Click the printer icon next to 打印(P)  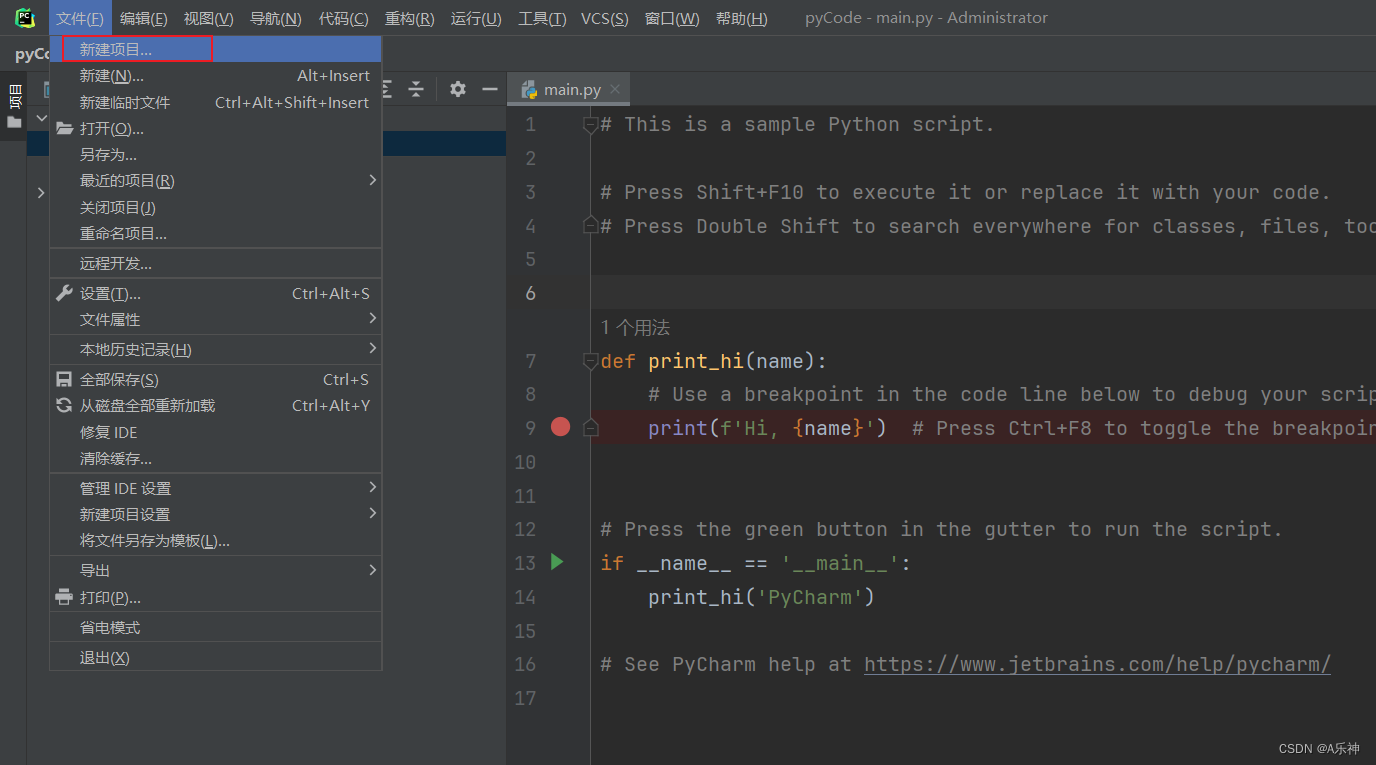coord(64,597)
